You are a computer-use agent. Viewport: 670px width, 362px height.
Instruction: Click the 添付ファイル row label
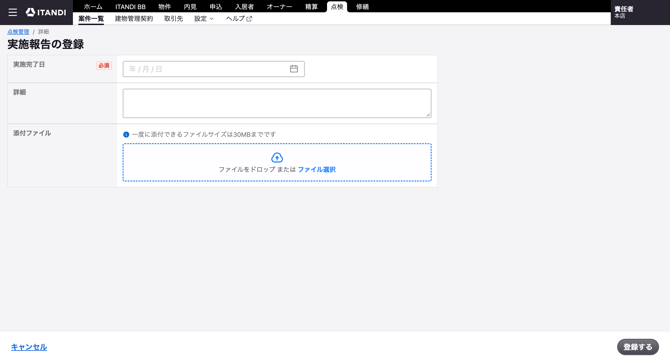[x=32, y=133]
